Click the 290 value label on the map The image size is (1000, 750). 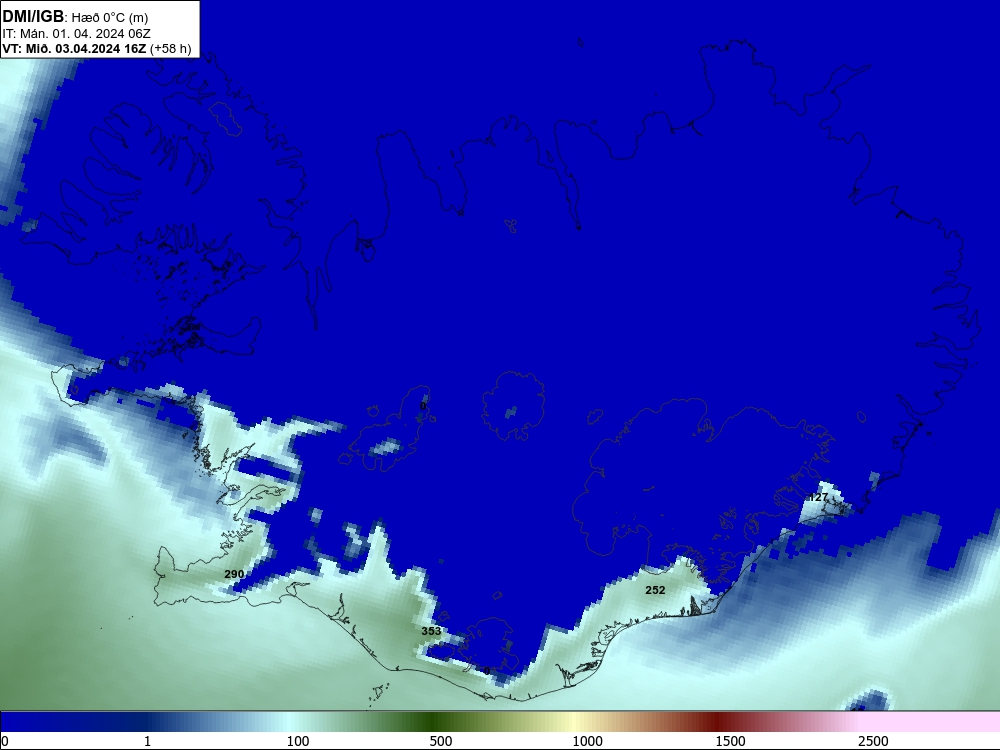234,574
